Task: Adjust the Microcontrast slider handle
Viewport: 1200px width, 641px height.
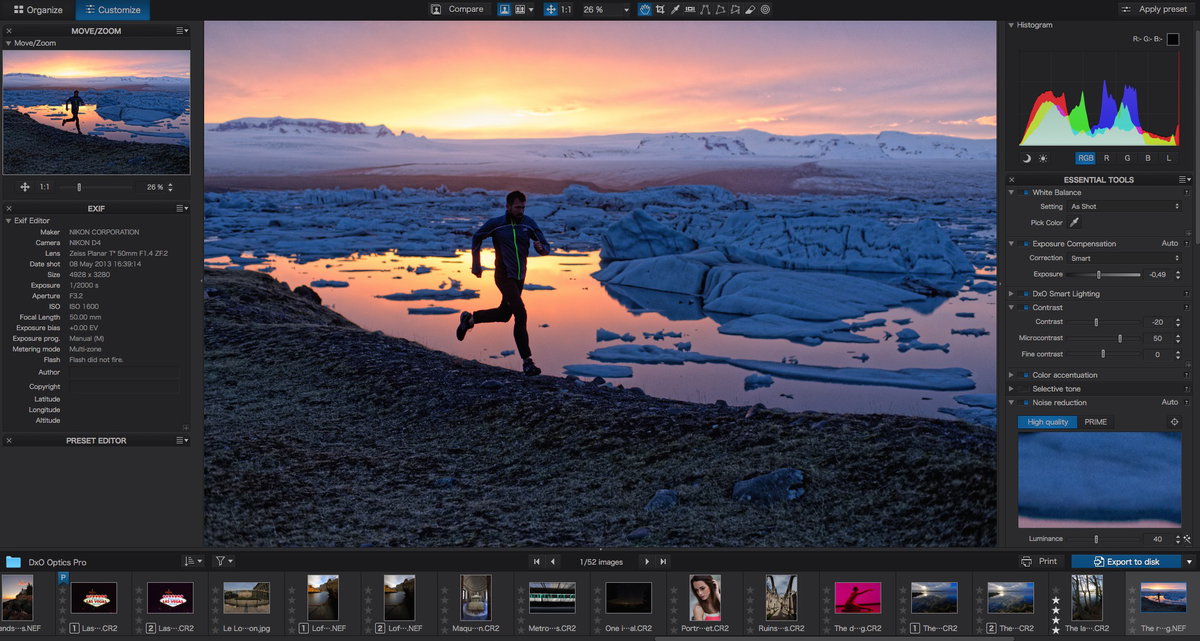Action: [x=1120, y=338]
